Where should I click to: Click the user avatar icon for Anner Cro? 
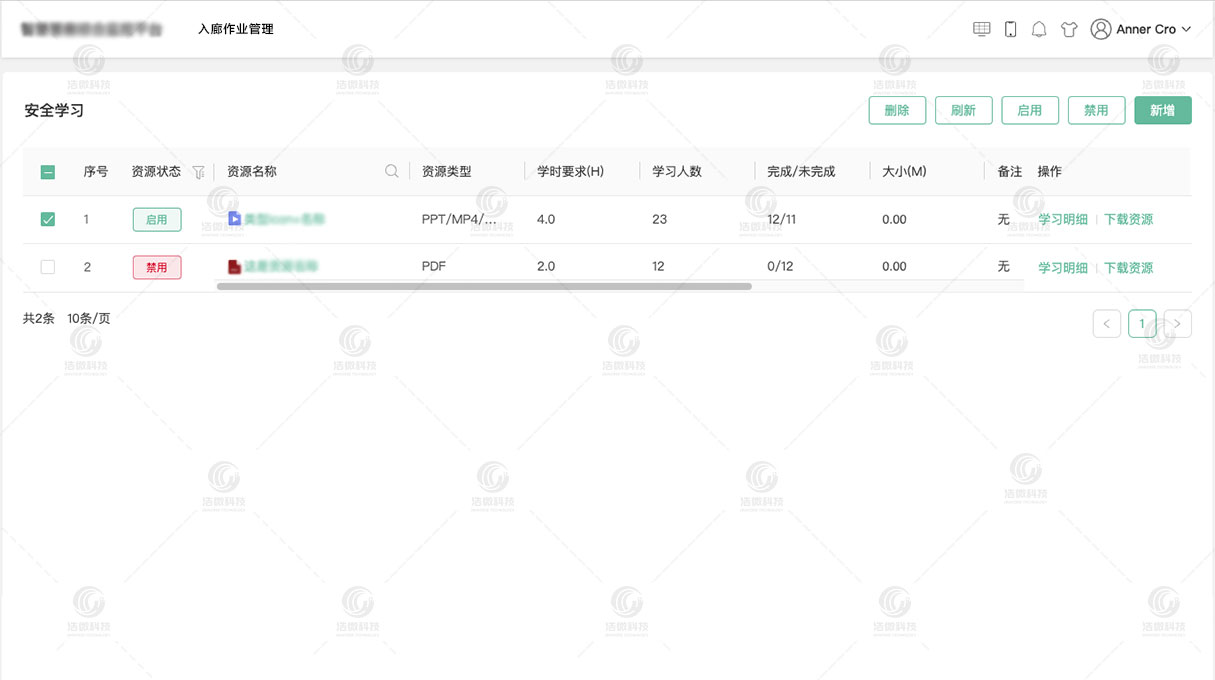point(1101,29)
